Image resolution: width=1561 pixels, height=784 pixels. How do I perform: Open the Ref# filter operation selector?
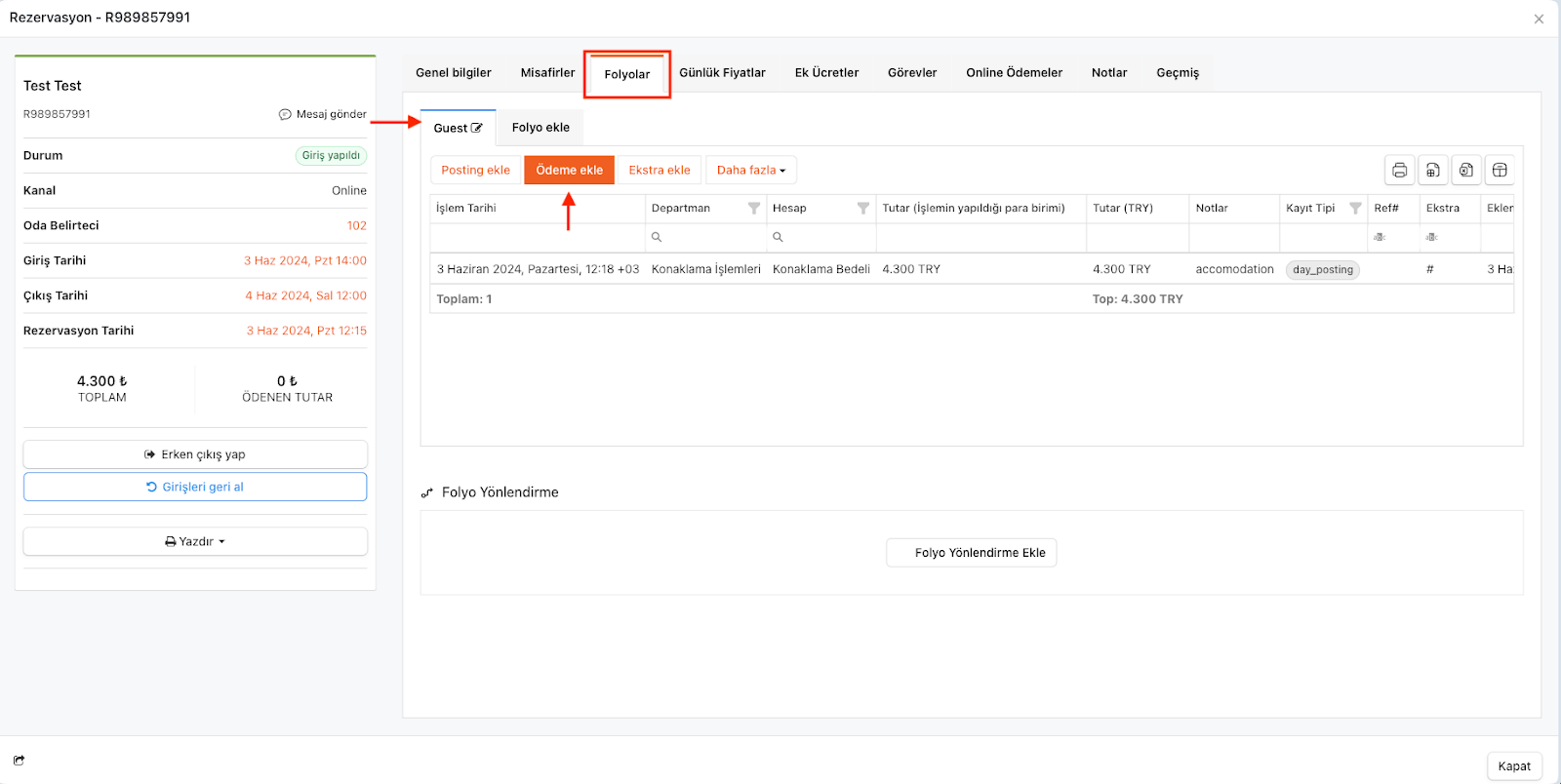pyautogui.click(x=1380, y=237)
